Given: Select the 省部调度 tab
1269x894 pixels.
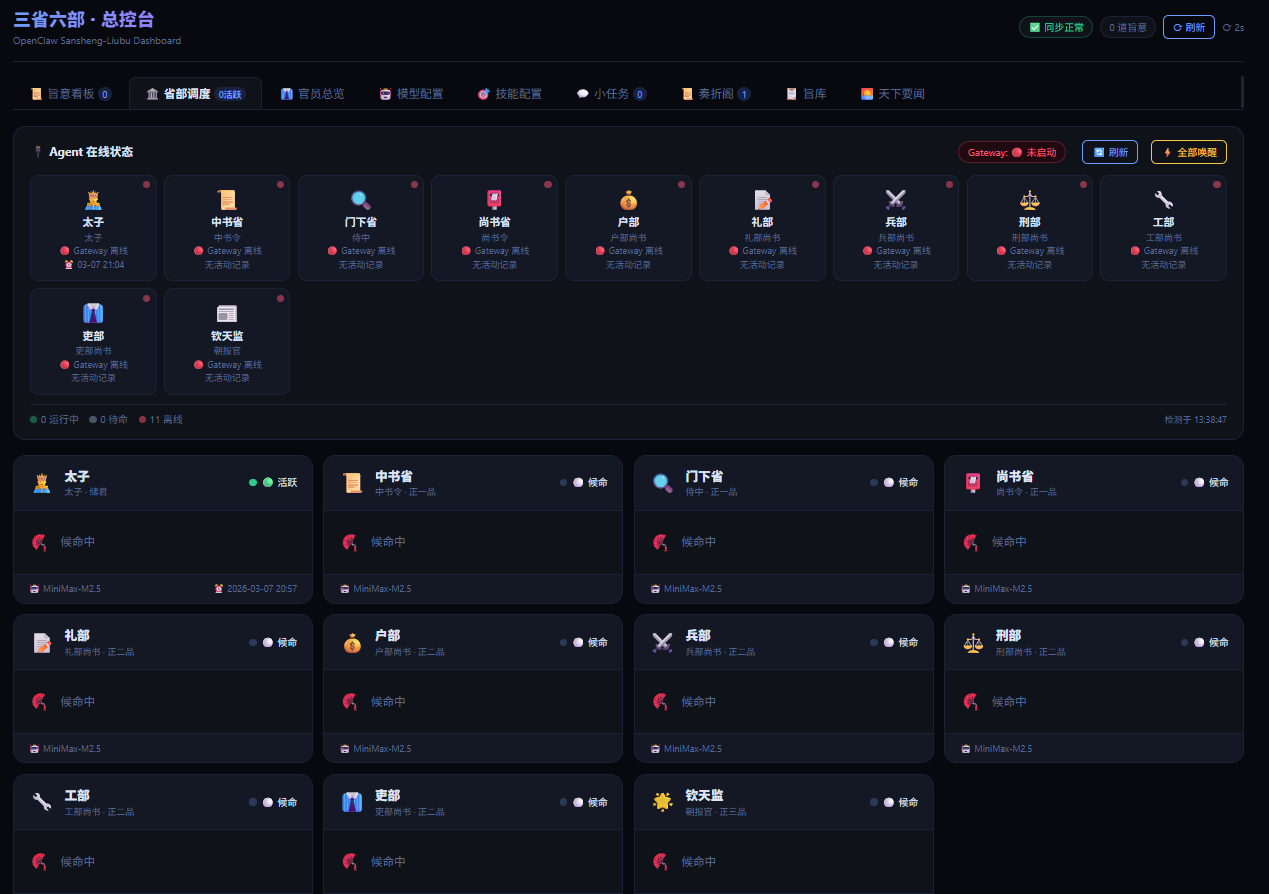Looking at the screenshot, I should tap(195, 94).
